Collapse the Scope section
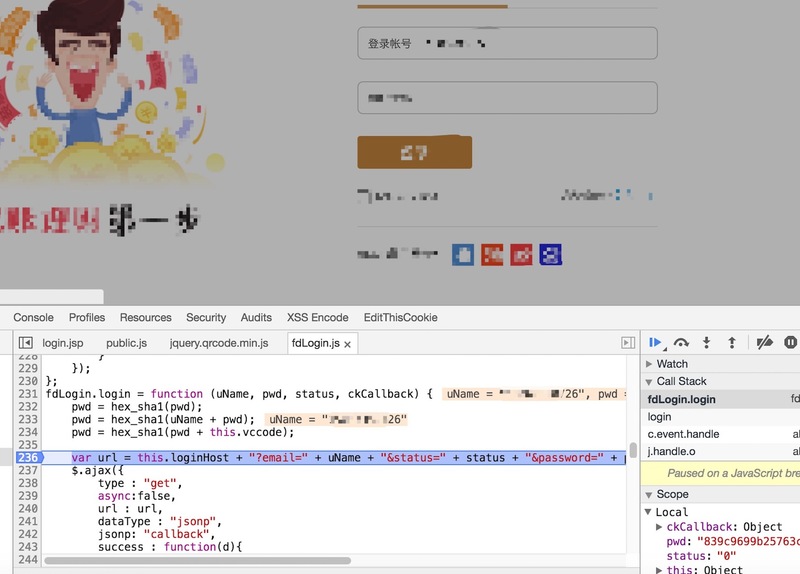Image resolution: width=800 pixels, height=574 pixels. [650, 494]
